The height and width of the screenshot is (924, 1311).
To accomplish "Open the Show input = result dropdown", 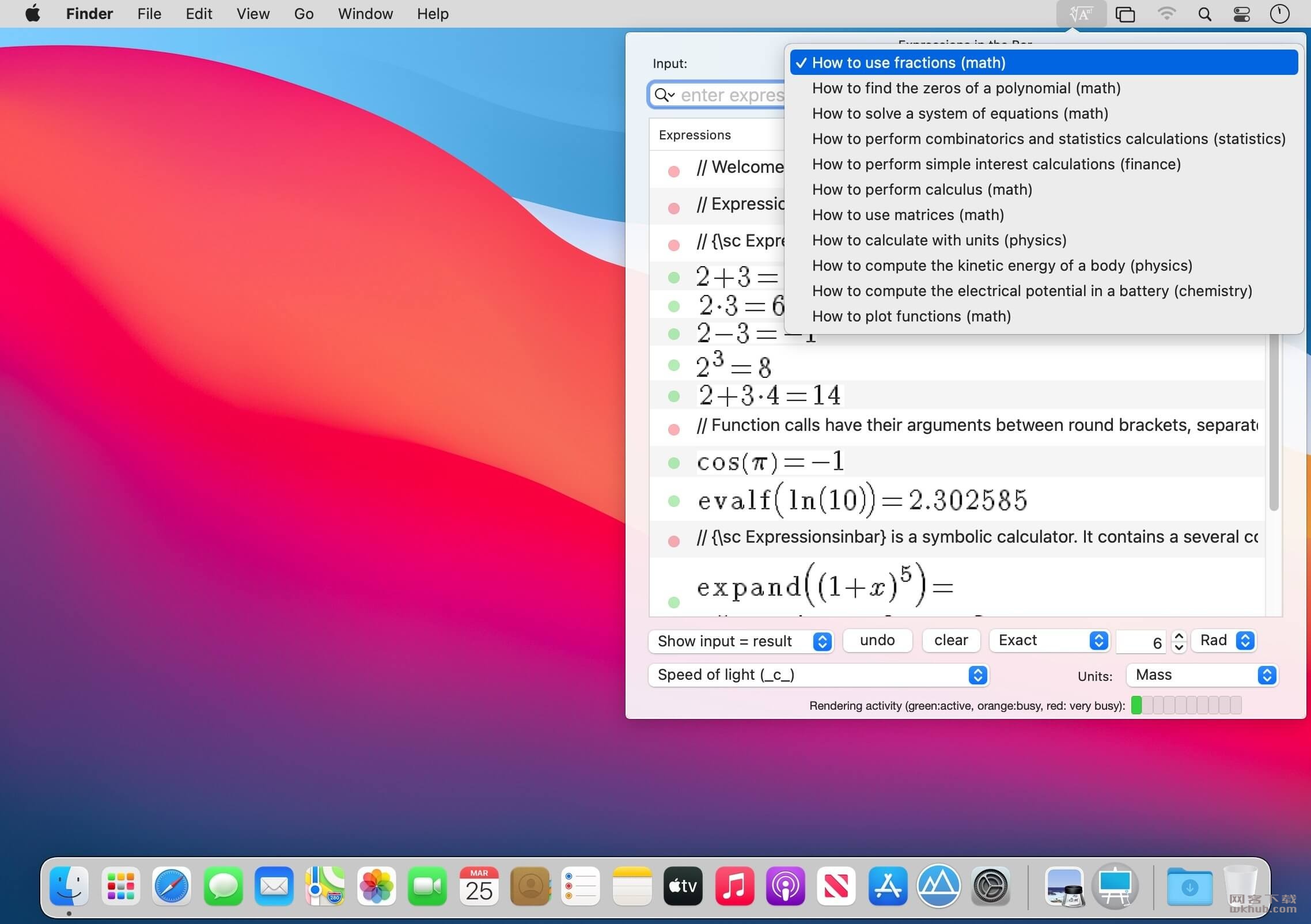I will click(741, 641).
